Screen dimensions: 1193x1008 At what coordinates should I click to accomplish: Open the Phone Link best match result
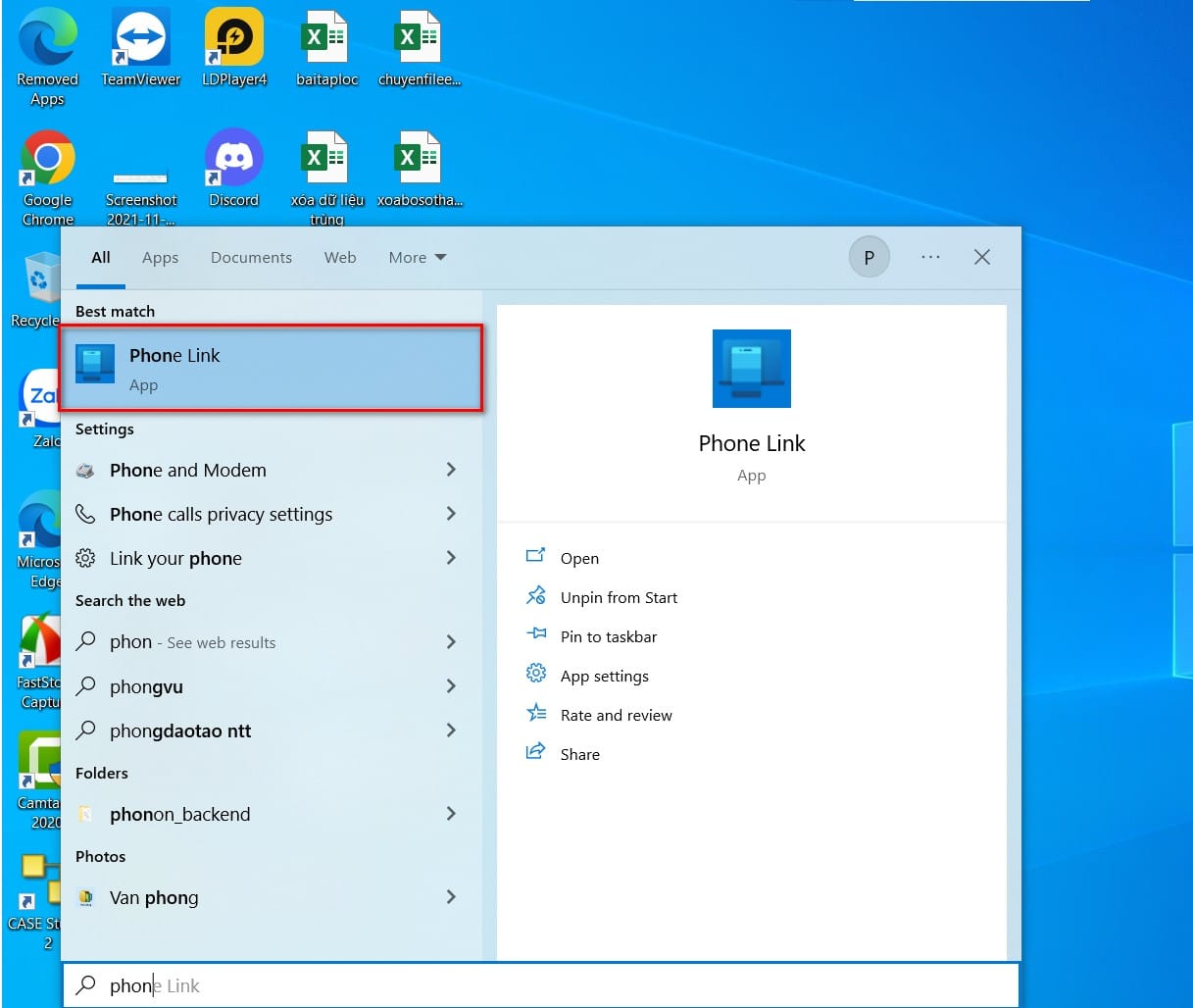point(272,369)
